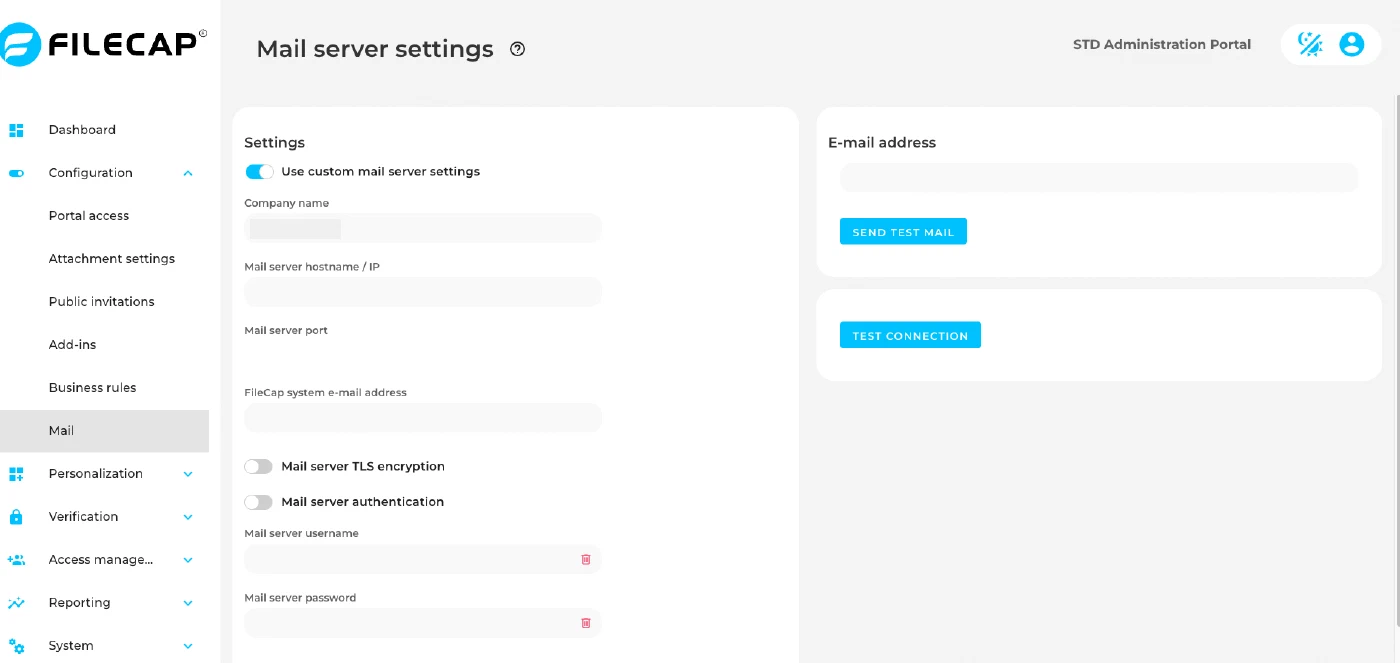Click the Settings section heading

pos(275,143)
